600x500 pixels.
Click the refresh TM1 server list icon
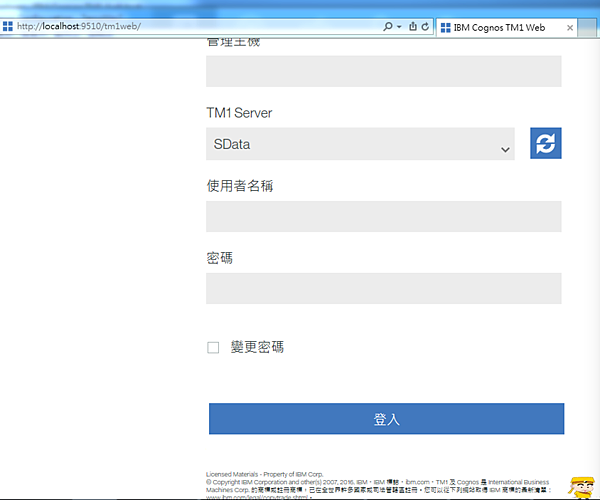point(546,143)
